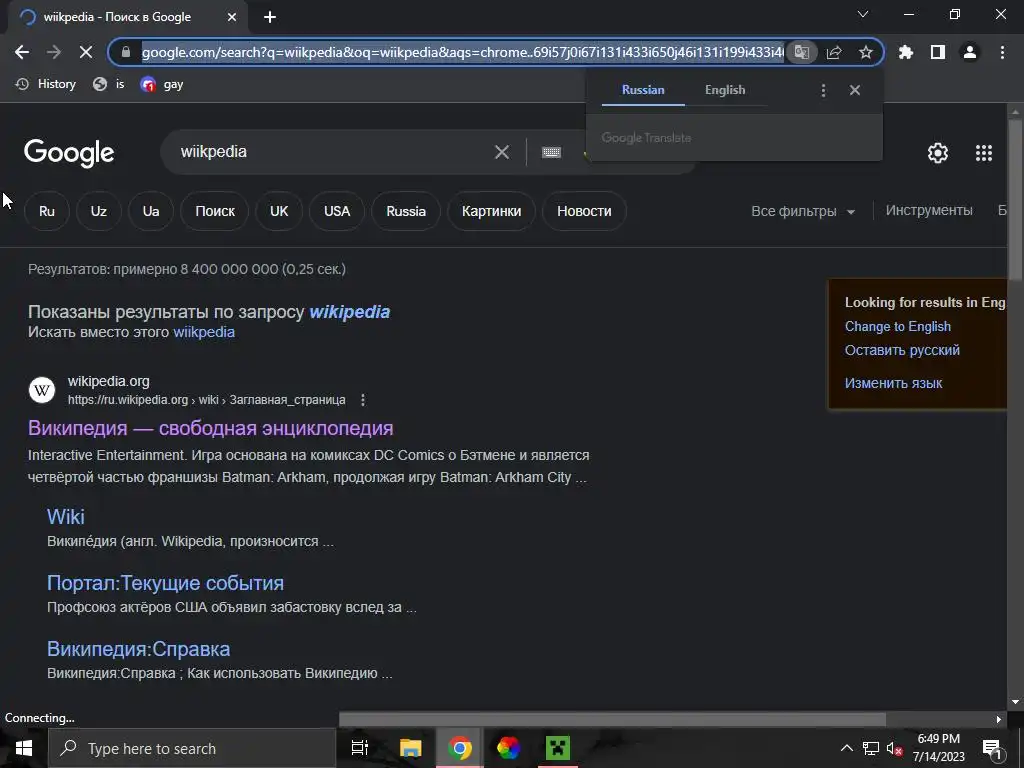Image resolution: width=1024 pixels, height=768 pixels.
Task: Open Википедия — свободная энциклопедия result
Action: click(x=210, y=428)
